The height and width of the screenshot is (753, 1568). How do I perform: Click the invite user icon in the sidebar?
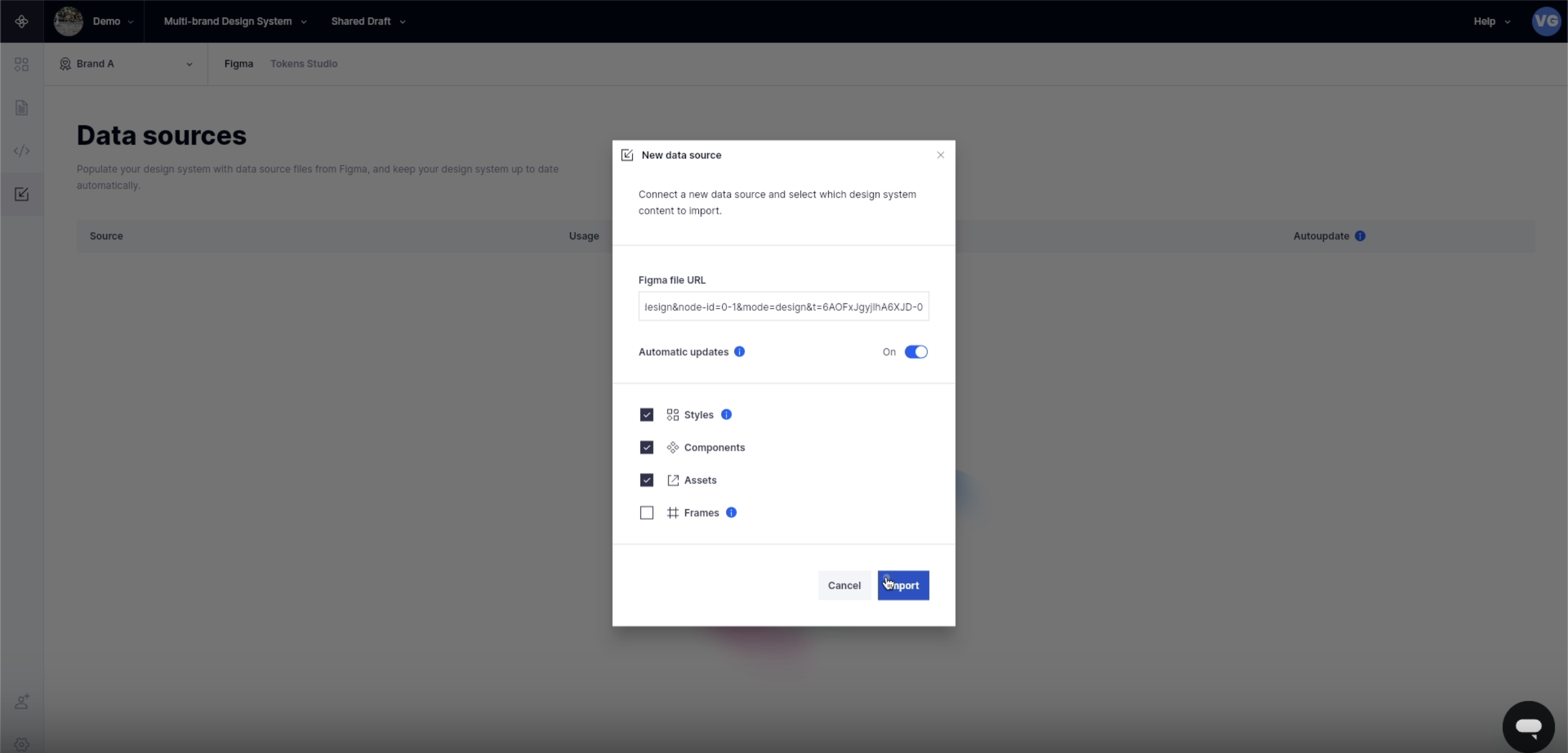click(x=21, y=701)
